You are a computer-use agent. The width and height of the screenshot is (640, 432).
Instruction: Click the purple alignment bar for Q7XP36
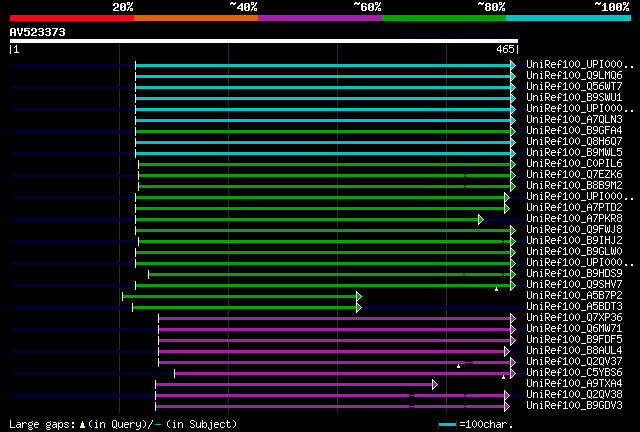point(335,318)
